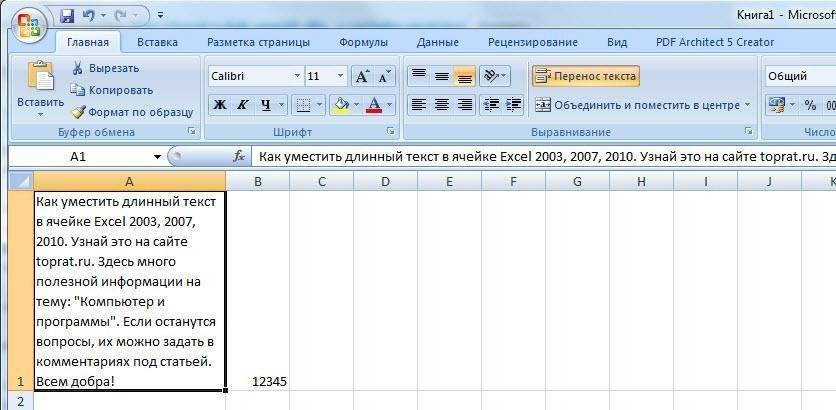Open the Вставить paste options arrow

pos(41,115)
